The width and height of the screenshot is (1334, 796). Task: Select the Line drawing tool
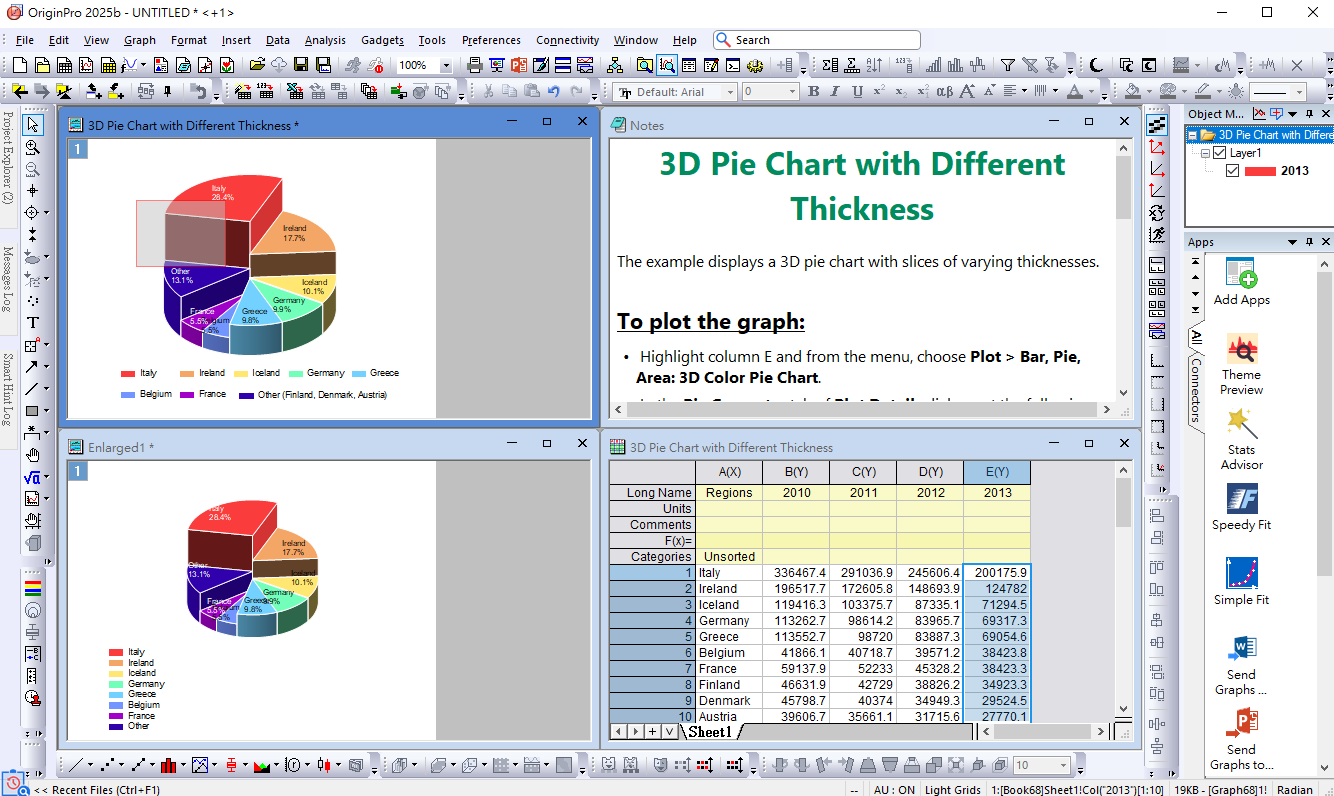pos(33,388)
